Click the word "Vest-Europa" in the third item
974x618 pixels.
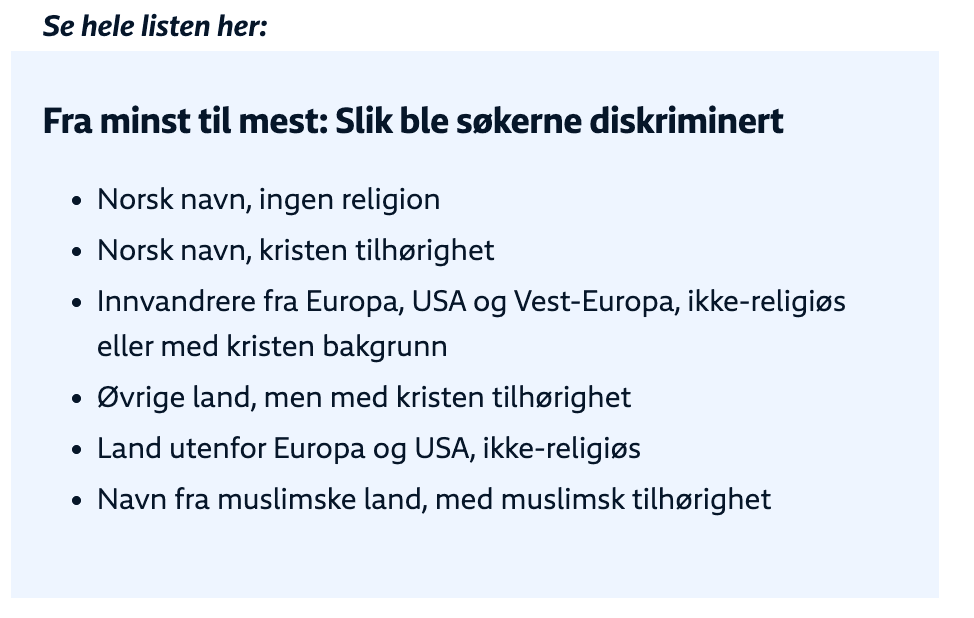[x=598, y=302]
